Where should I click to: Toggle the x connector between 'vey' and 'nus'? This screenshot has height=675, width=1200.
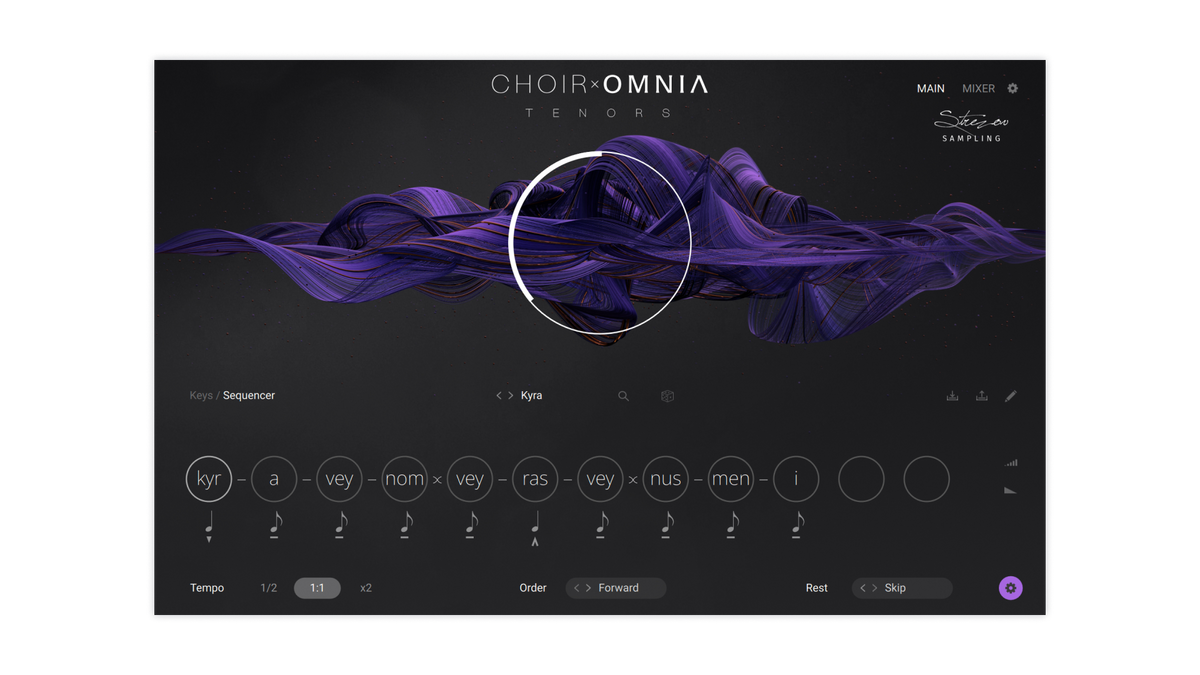pyautogui.click(x=633, y=480)
